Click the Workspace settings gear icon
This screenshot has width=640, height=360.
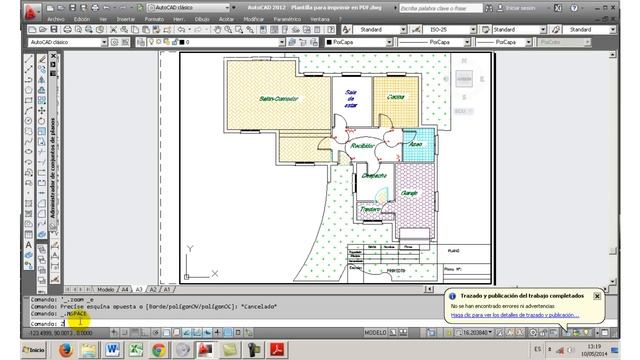115,42
